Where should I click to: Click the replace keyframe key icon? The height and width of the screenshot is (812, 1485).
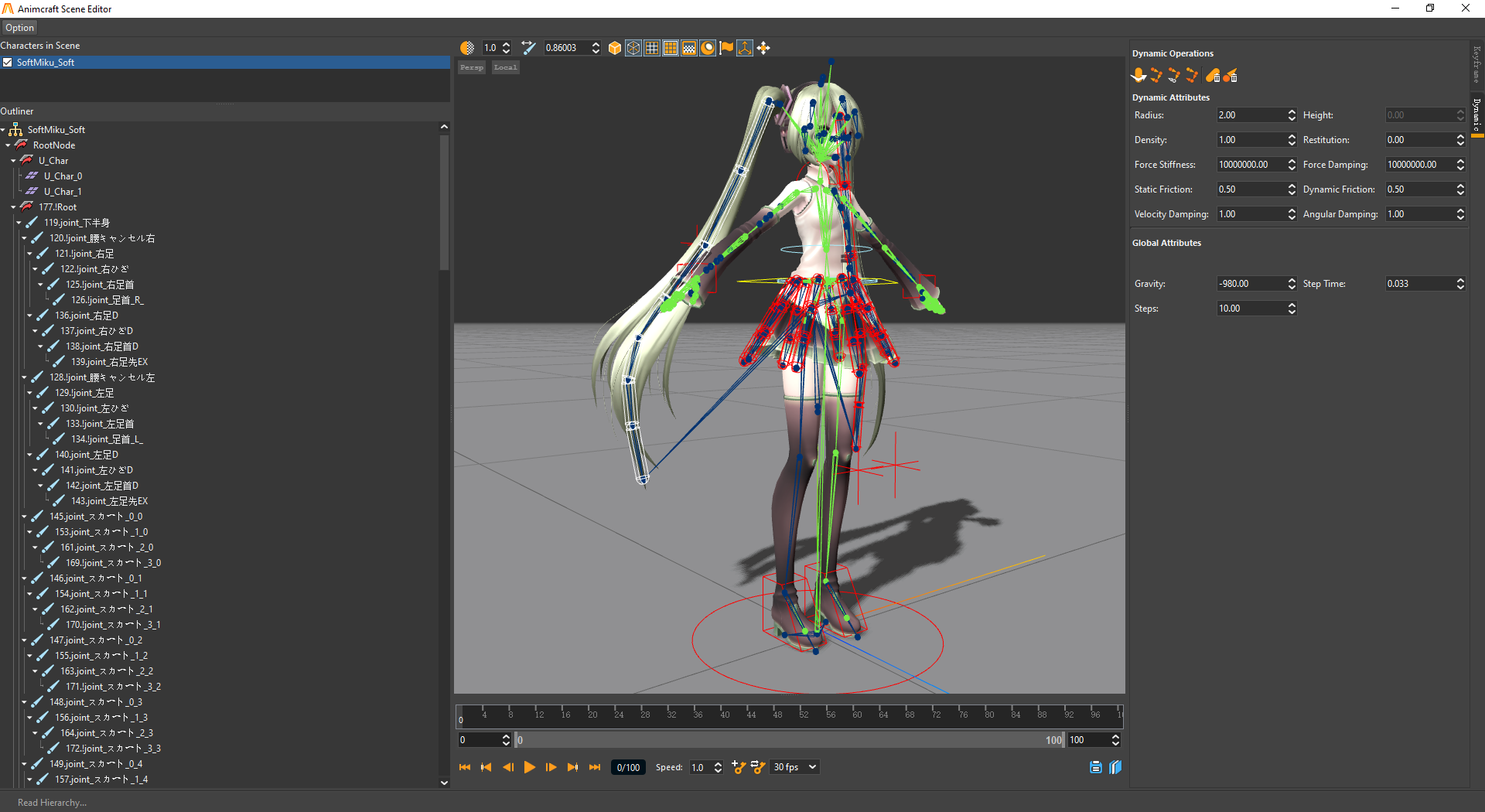pyautogui.click(x=758, y=767)
